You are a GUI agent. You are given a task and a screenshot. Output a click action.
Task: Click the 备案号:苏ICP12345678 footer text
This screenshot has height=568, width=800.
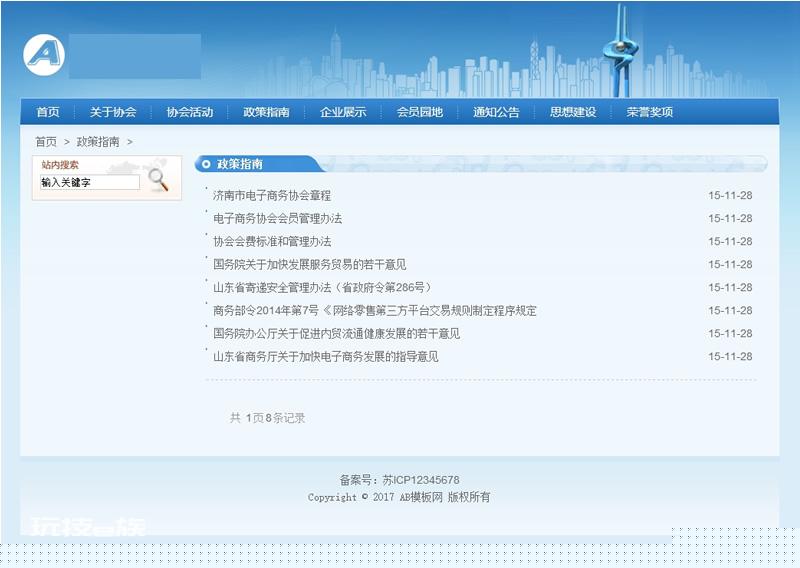[399, 480]
